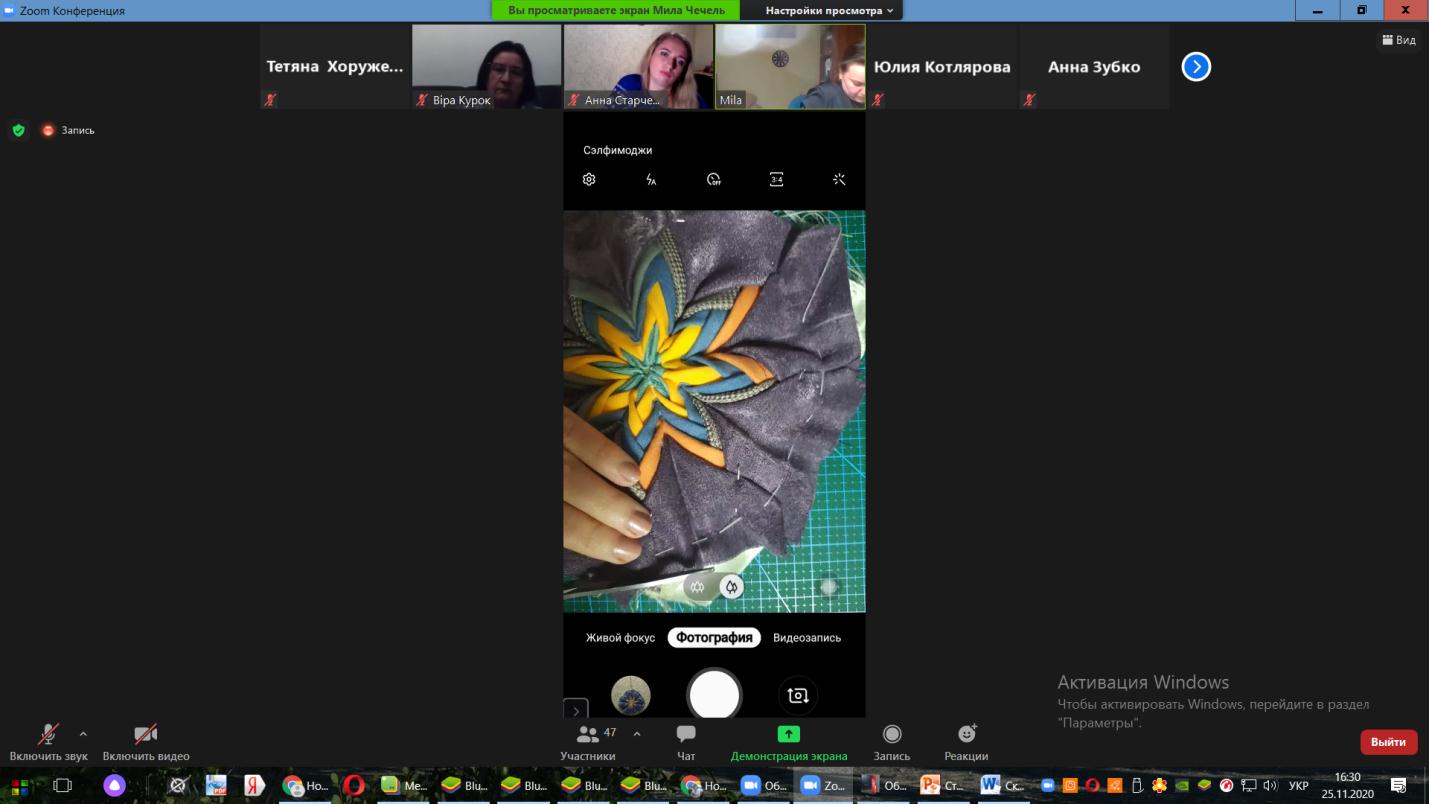Open the Чат chat panel
Screen dimensions: 1429x804
[x=686, y=743]
